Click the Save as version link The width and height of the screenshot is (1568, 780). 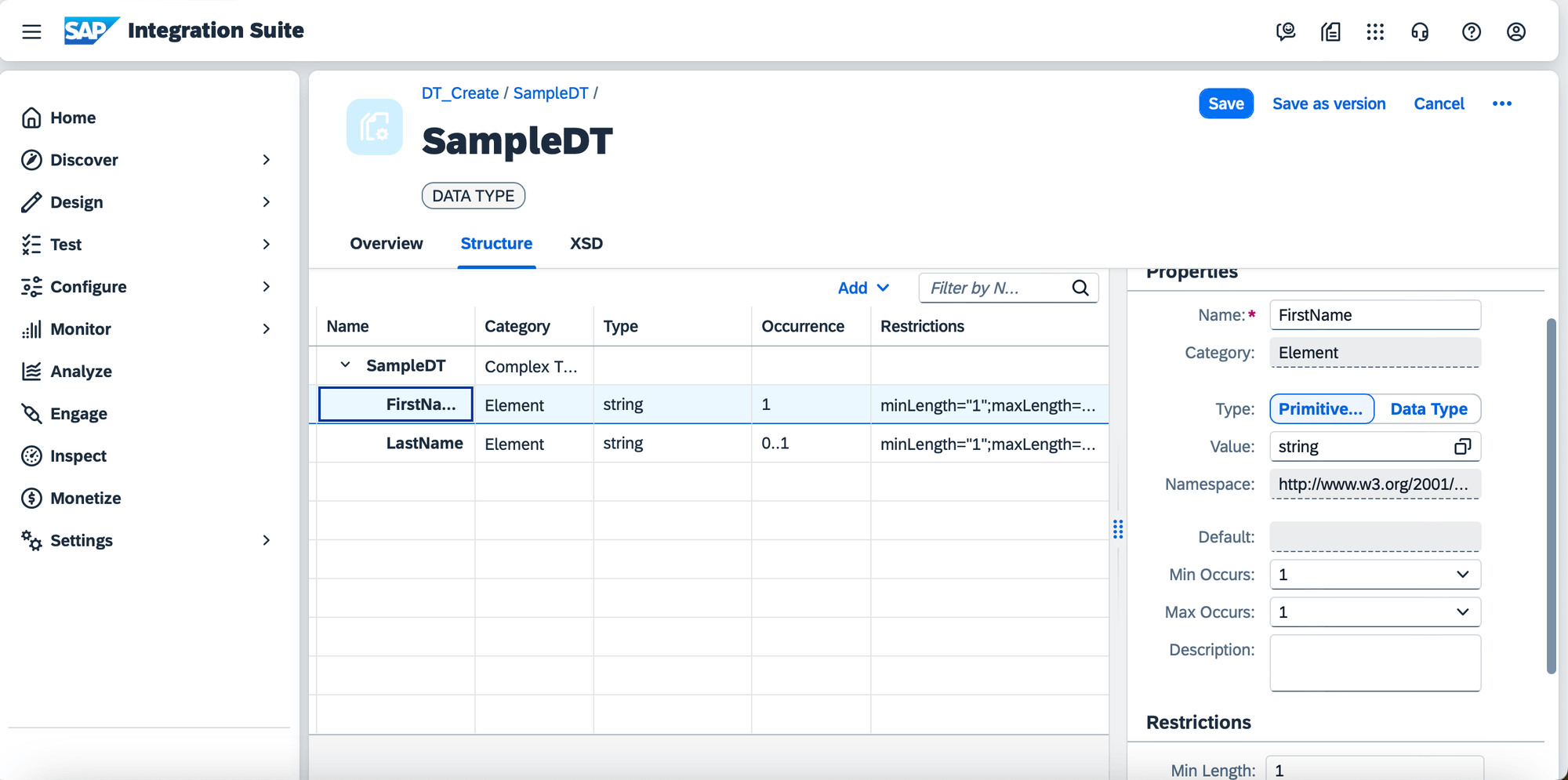point(1328,103)
